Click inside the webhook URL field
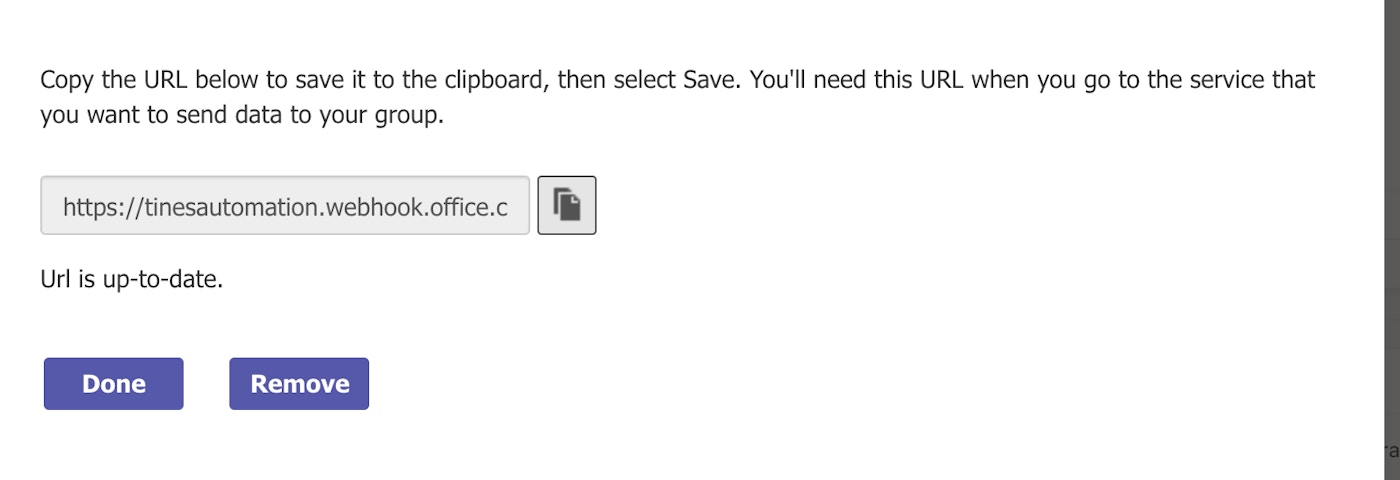1400x480 pixels. tap(285, 207)
